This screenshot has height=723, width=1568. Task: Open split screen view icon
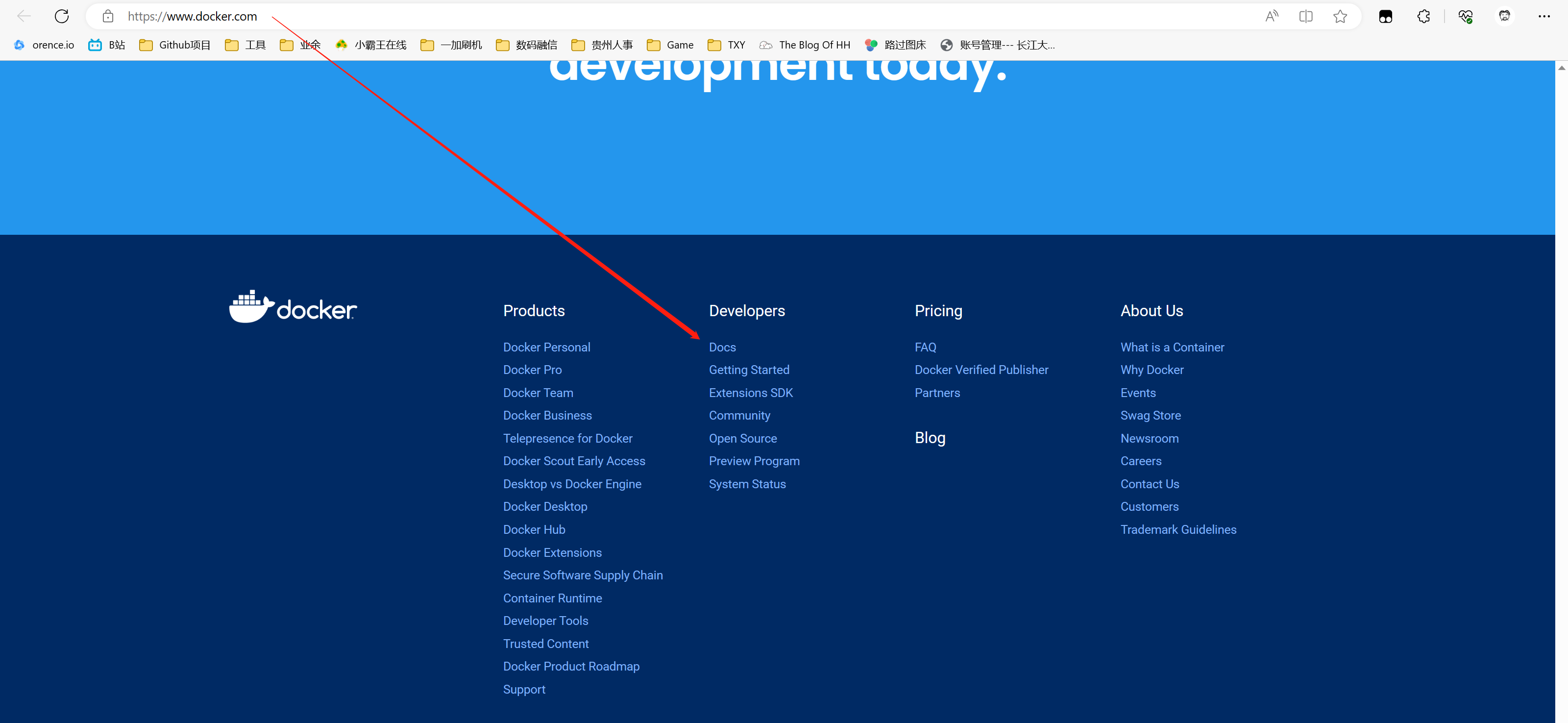(x=1306, y=17)
